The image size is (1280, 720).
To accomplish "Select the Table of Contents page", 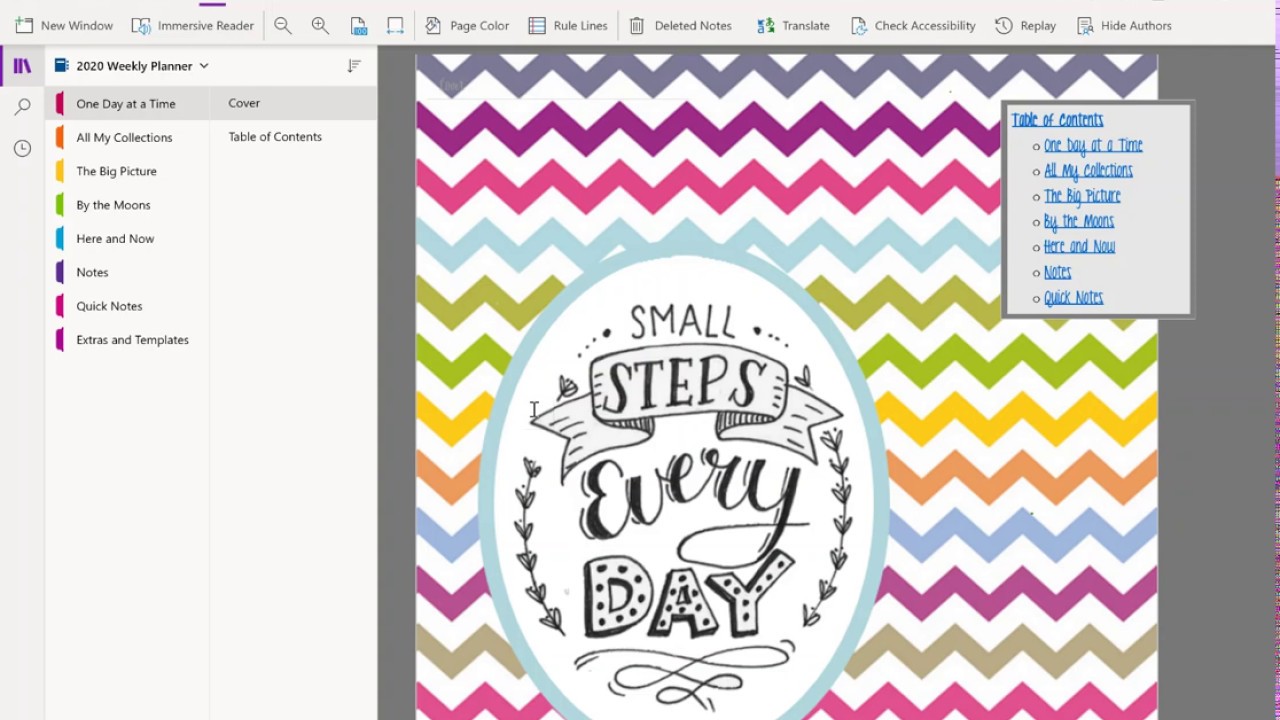I will 294,137.
